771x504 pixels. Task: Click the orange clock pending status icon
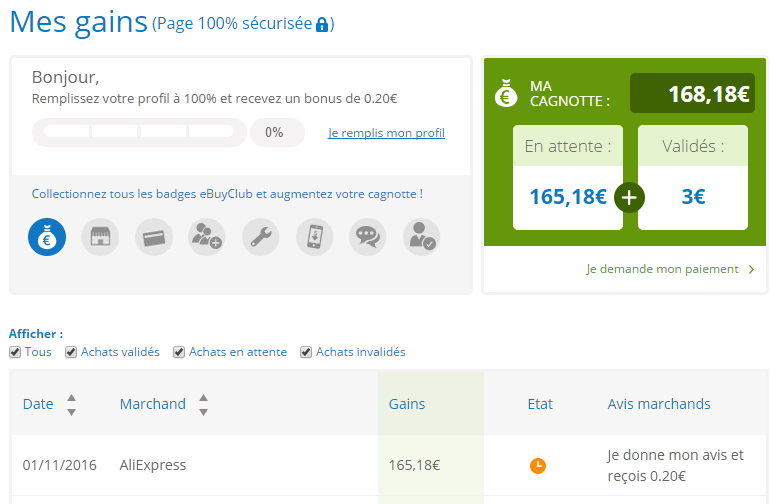[x=538, y=465]
